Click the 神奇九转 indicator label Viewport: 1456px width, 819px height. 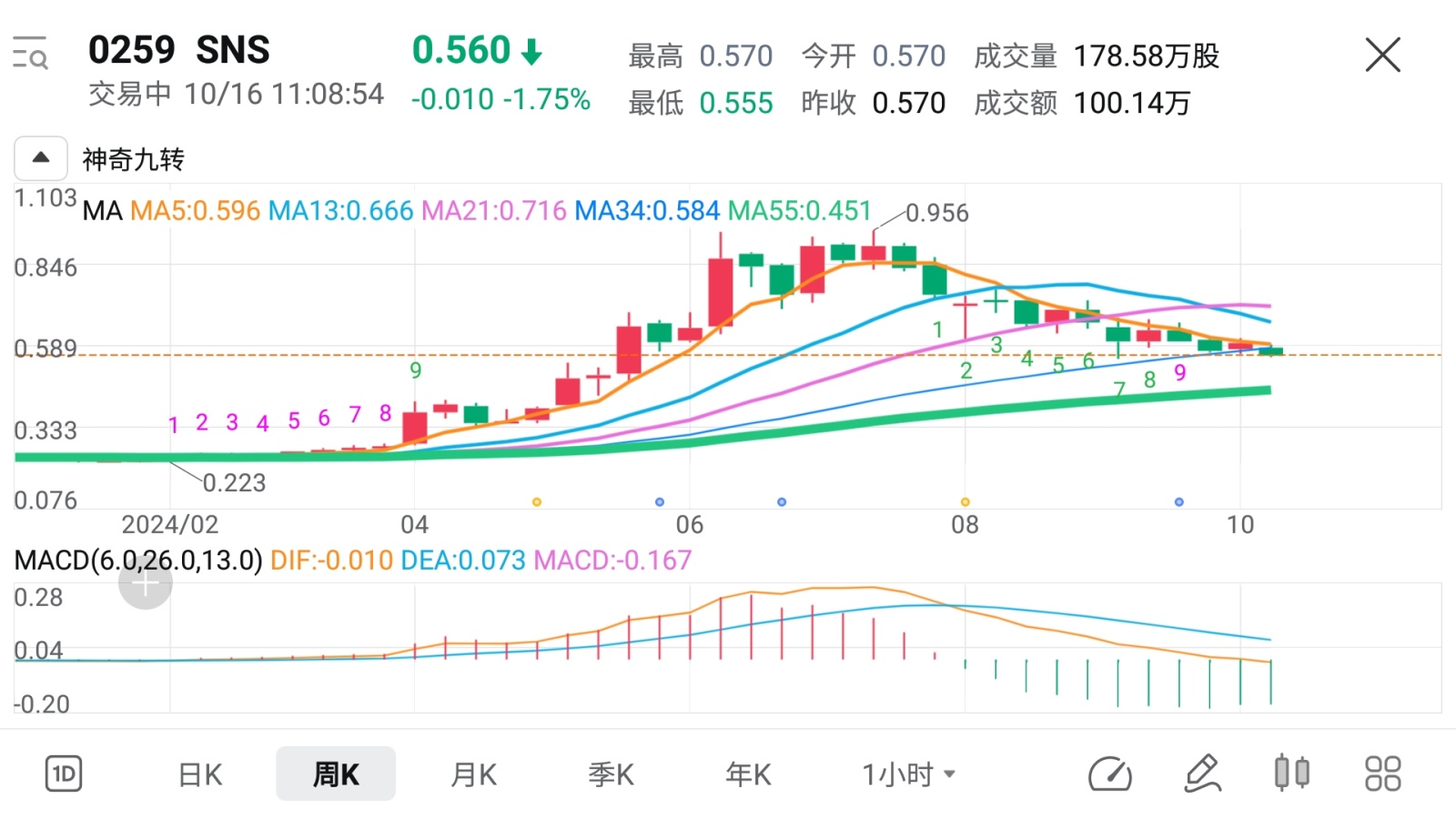[133, 159]
